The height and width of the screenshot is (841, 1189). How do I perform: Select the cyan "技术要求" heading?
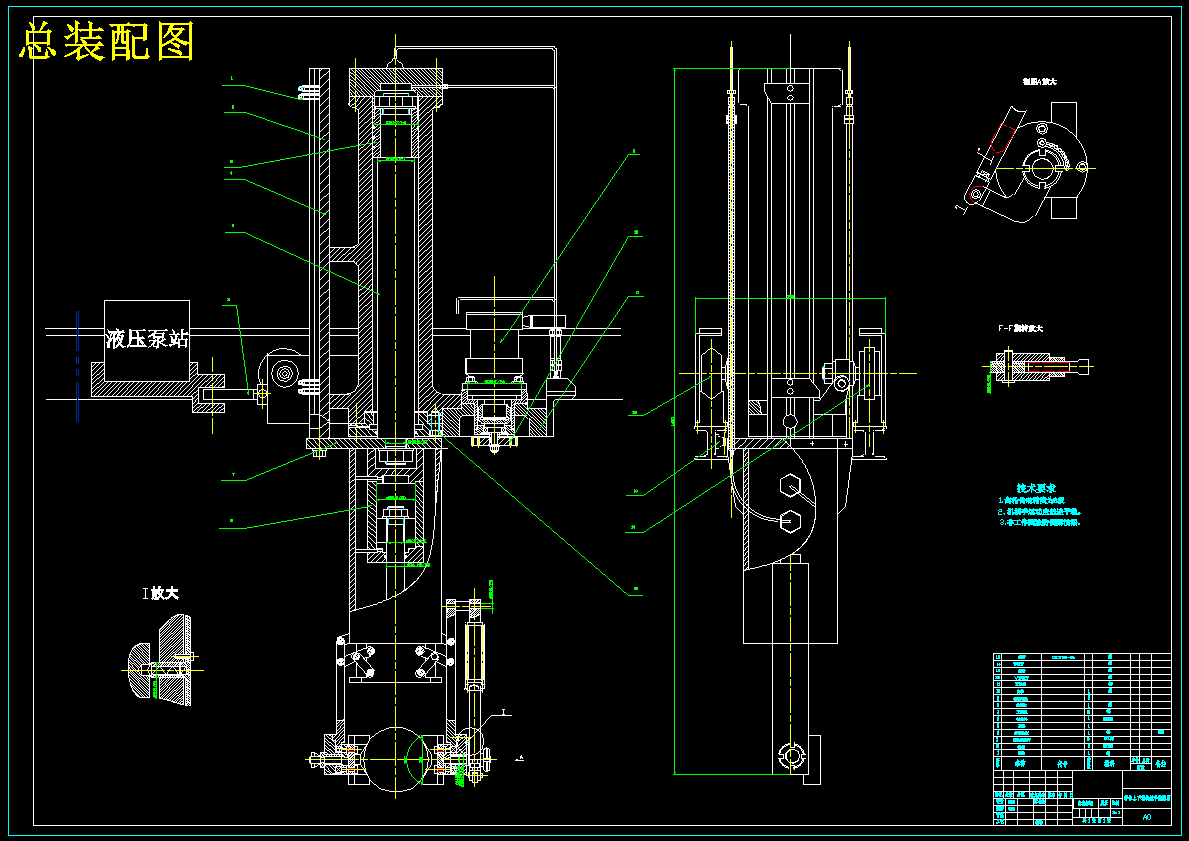coord(1037,488)
